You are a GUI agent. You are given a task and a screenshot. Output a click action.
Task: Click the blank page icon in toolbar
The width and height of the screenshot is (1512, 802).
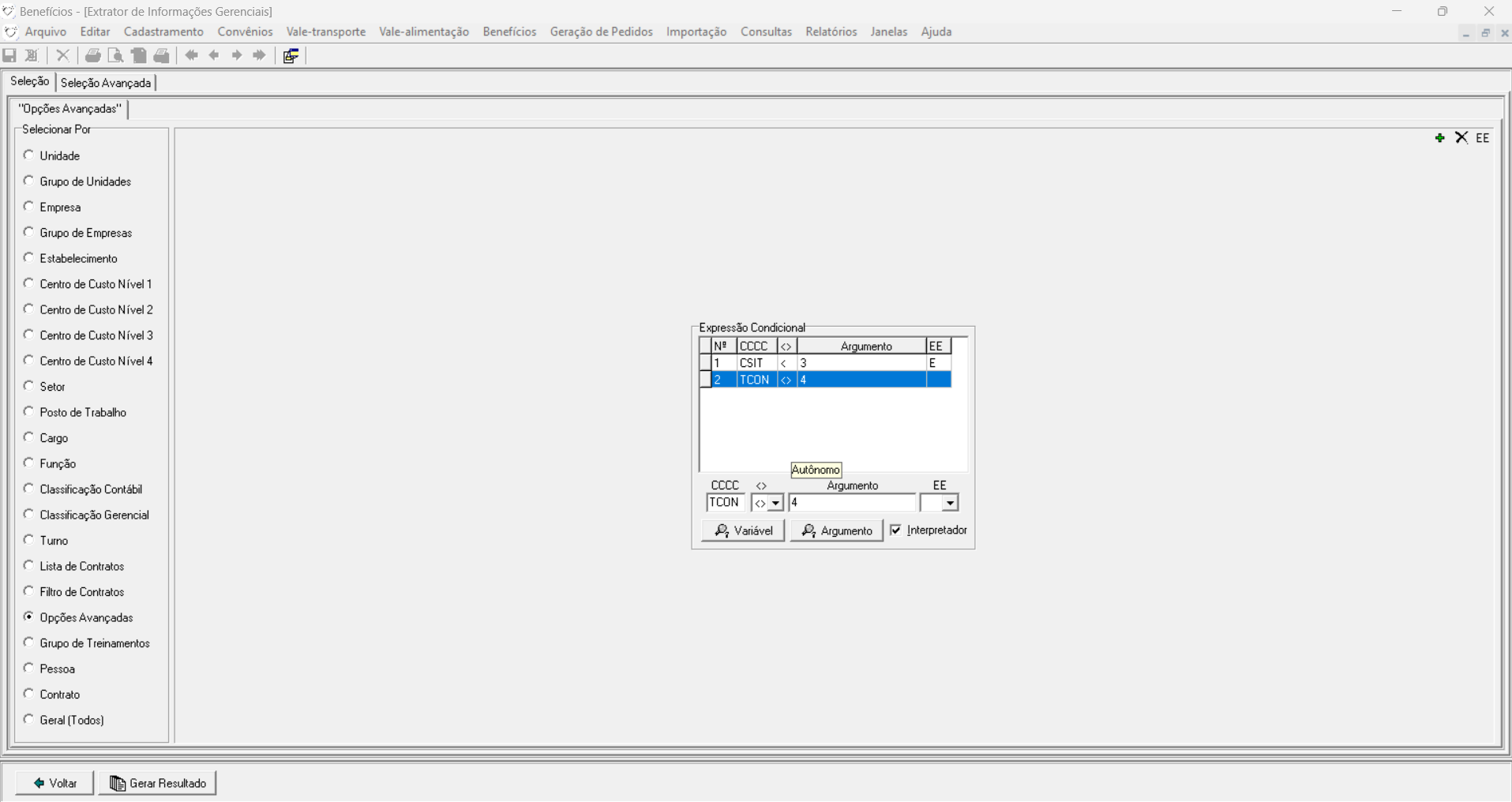pyautogui.click(x=139, y=55)
